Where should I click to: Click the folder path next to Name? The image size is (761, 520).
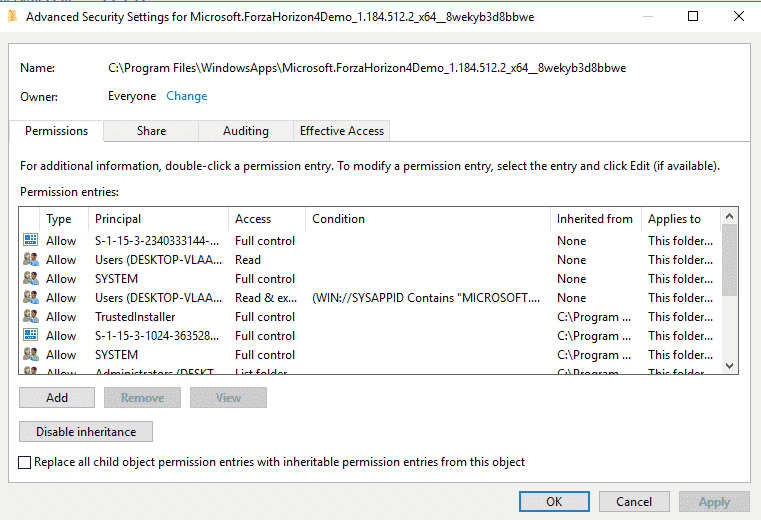click(x=367, y=68)
